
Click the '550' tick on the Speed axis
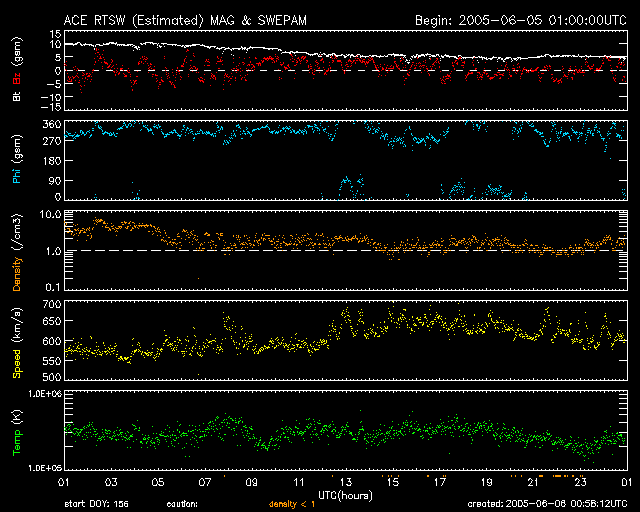click(x=52, y=361)
